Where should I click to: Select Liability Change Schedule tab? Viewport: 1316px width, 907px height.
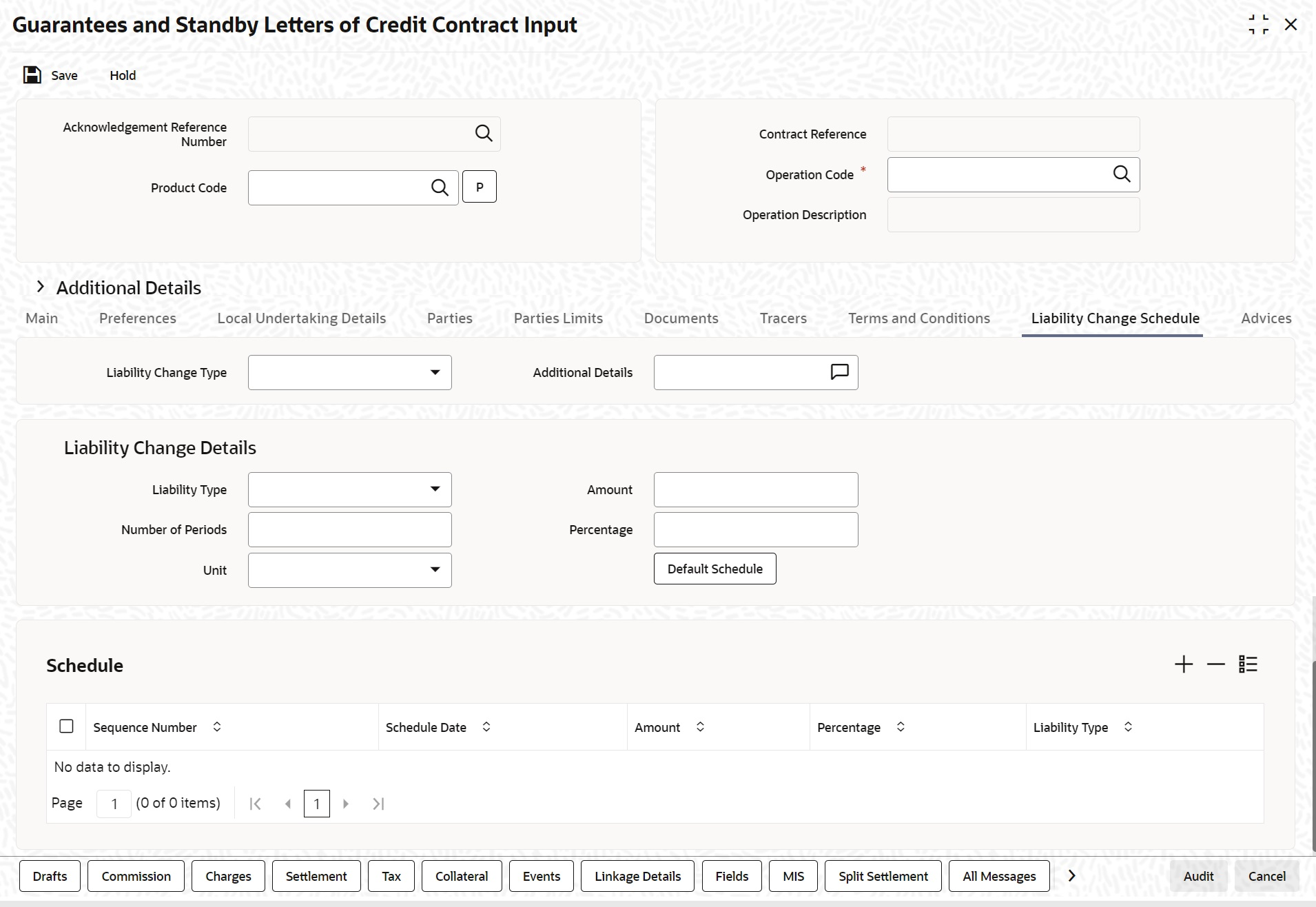1115,318
